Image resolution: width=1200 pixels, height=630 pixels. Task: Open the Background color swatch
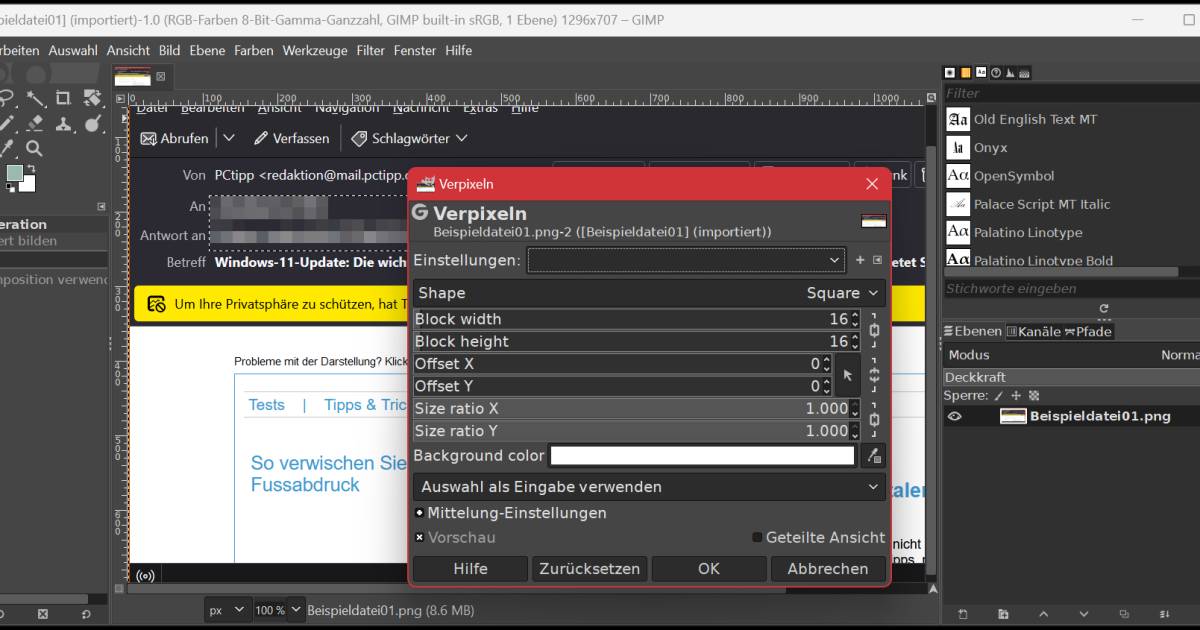coord(700,455)
